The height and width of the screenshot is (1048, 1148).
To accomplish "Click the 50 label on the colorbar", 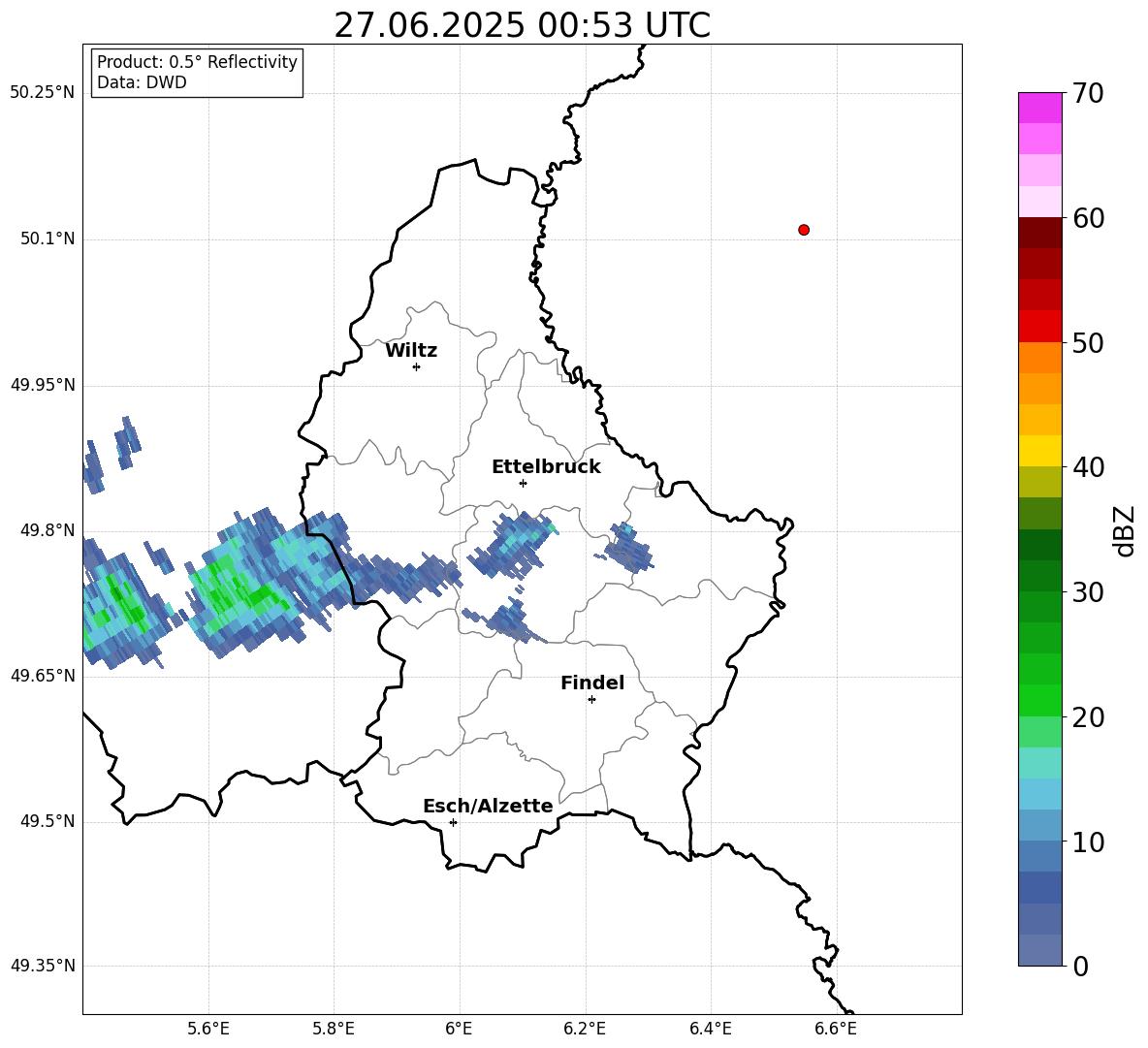I will pyautogui.click(x=1088, y=342).
